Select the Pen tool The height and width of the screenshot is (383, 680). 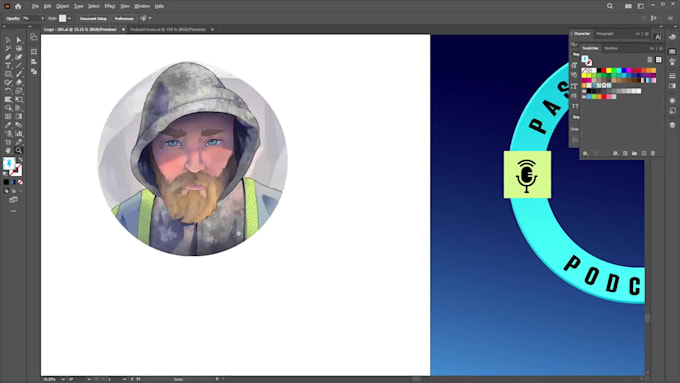pyautogui.click(x=8, y=57)
